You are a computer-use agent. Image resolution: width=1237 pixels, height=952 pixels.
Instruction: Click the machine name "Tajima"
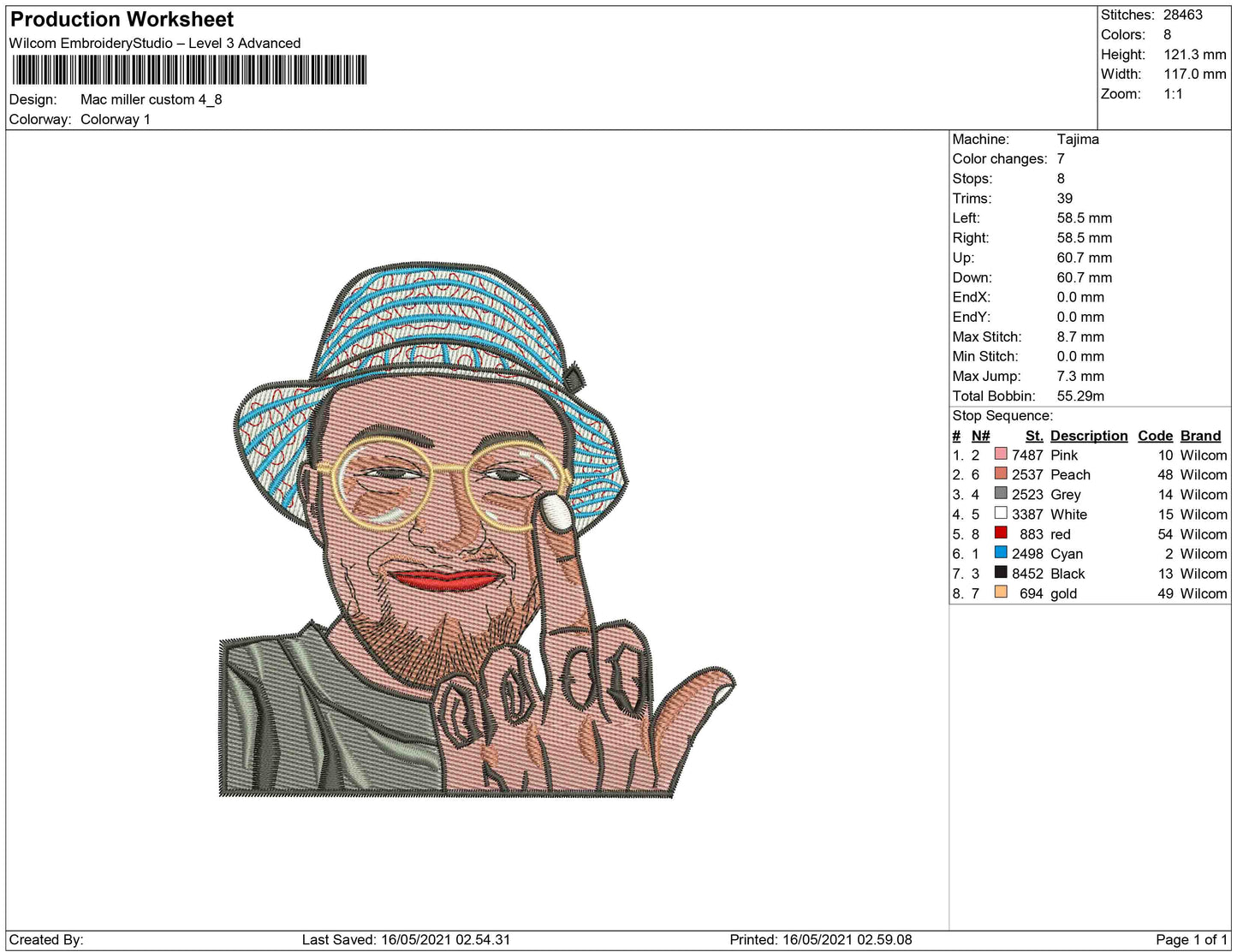pyautogui.click(x=1078, y=140)
